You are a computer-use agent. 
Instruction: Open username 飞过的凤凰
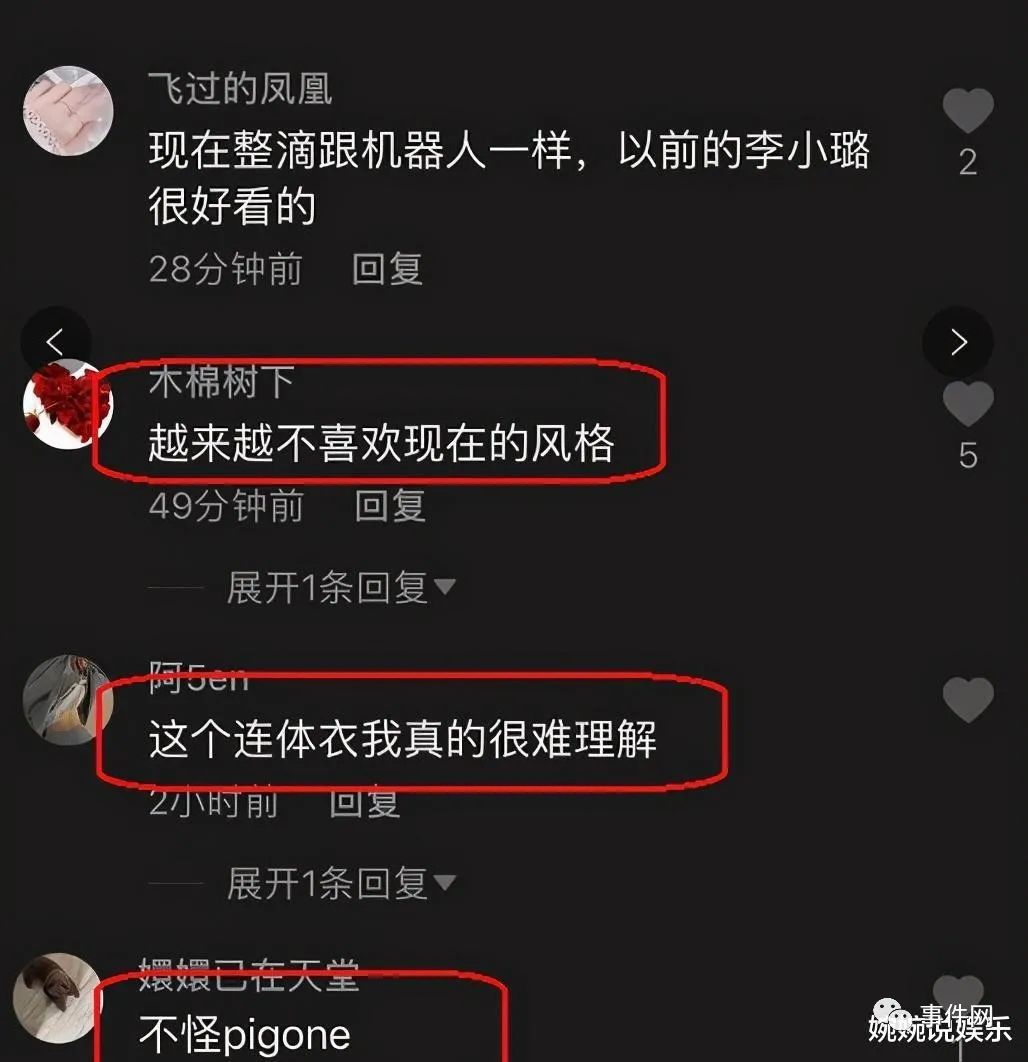click(240, 89)
